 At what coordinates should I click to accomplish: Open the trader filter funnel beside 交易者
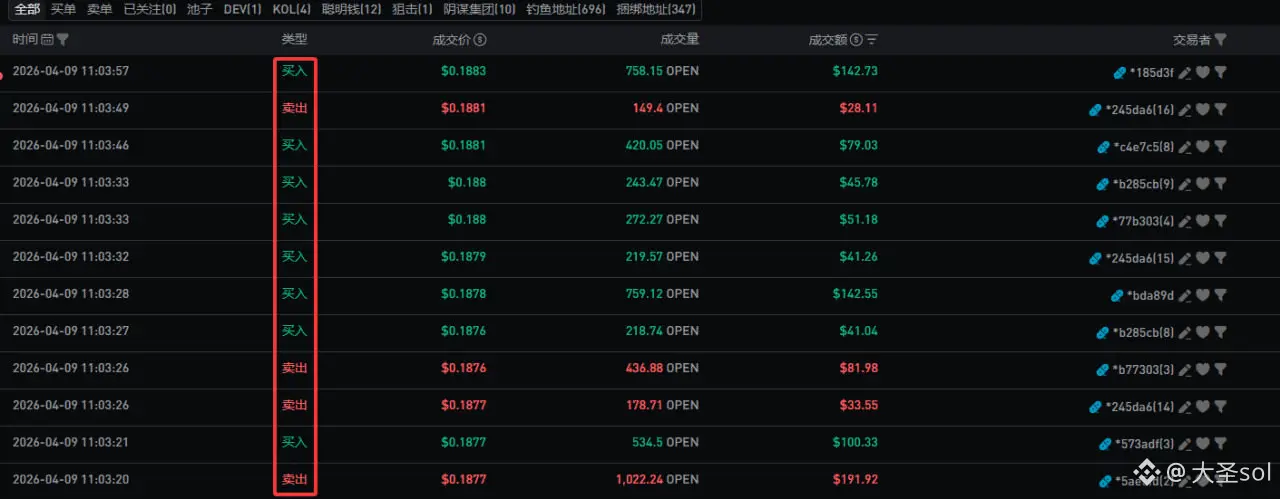1220,40
